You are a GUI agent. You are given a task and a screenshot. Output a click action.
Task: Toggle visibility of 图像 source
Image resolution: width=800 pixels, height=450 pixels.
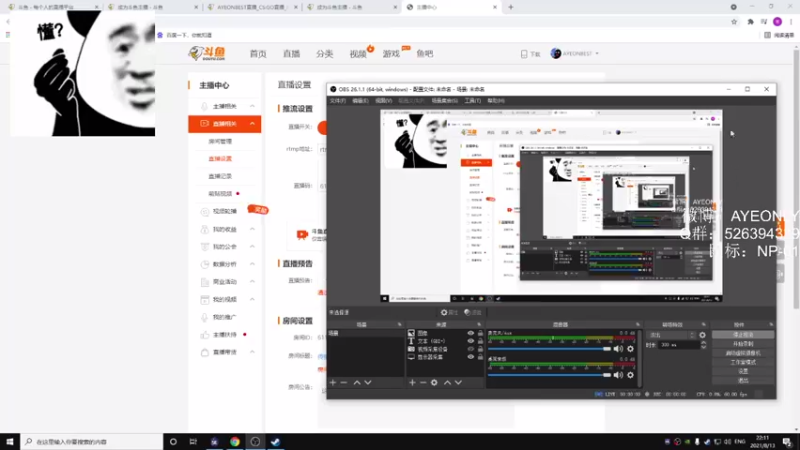pyautogui.click(x=471, y=333)
